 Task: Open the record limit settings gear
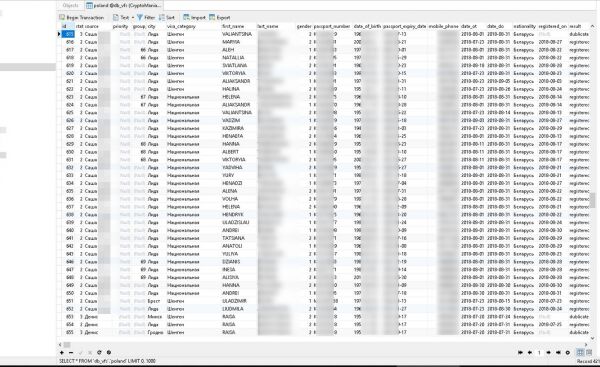tap(568, 352)
